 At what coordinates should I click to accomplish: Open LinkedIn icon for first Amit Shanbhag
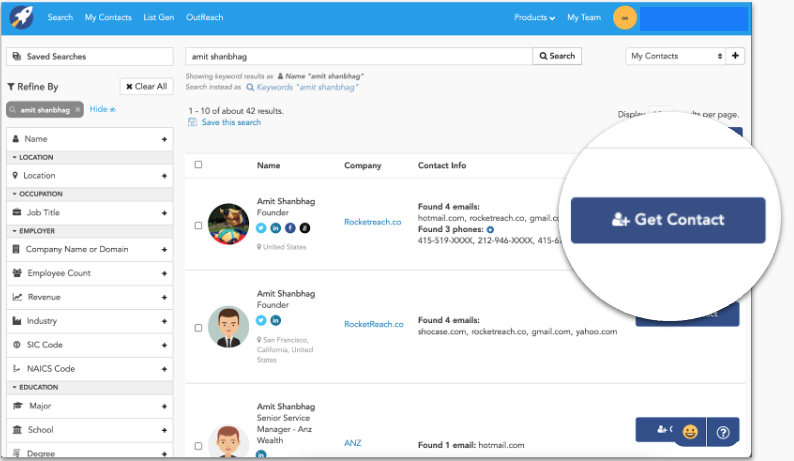275,228
